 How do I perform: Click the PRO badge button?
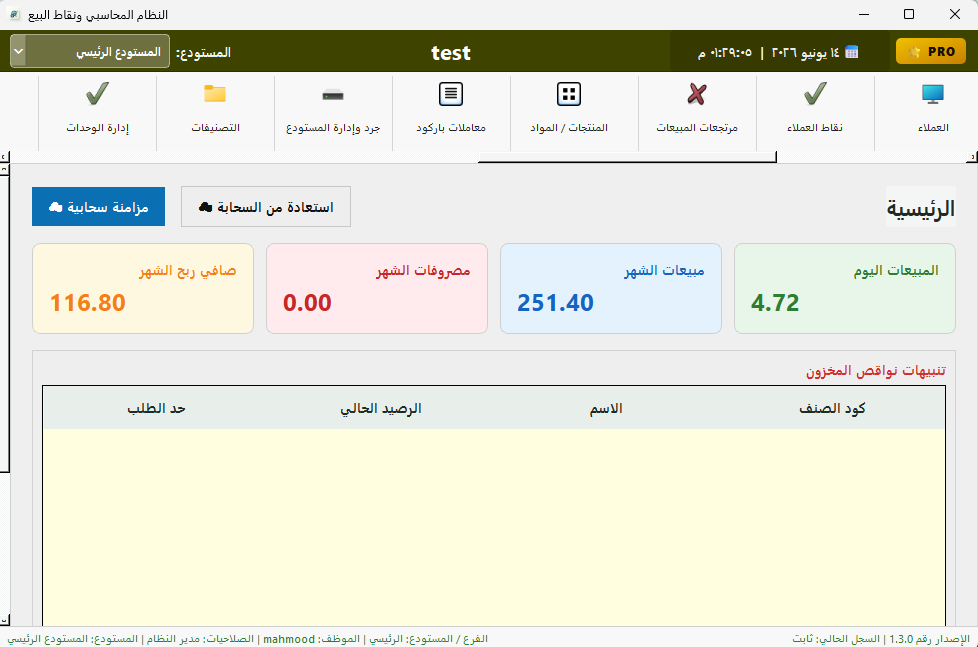tap(931, 51)
